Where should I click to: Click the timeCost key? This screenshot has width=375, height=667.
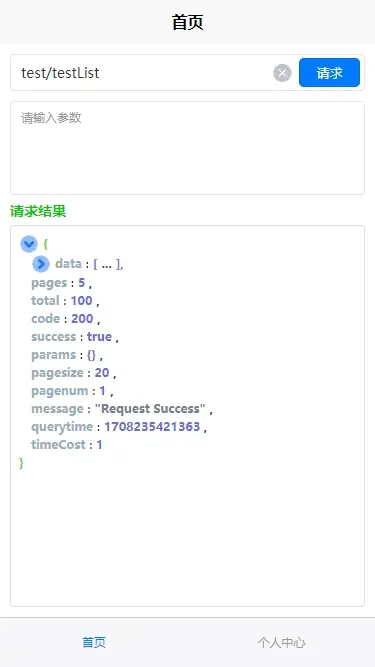pyautogui.click(x=58, y=445)
